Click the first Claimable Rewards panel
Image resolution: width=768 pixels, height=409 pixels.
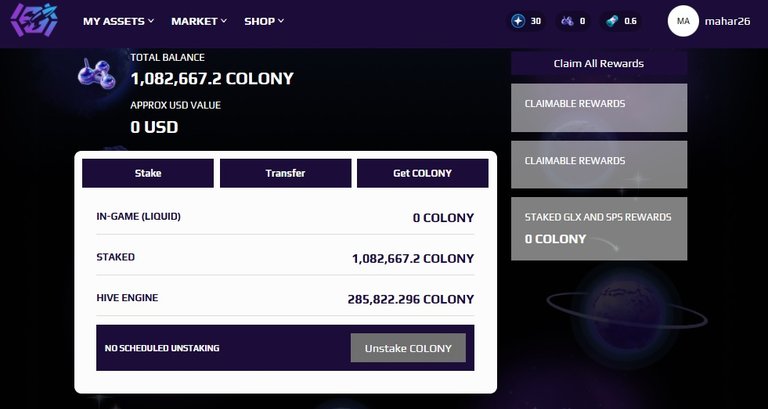(599, 108)
